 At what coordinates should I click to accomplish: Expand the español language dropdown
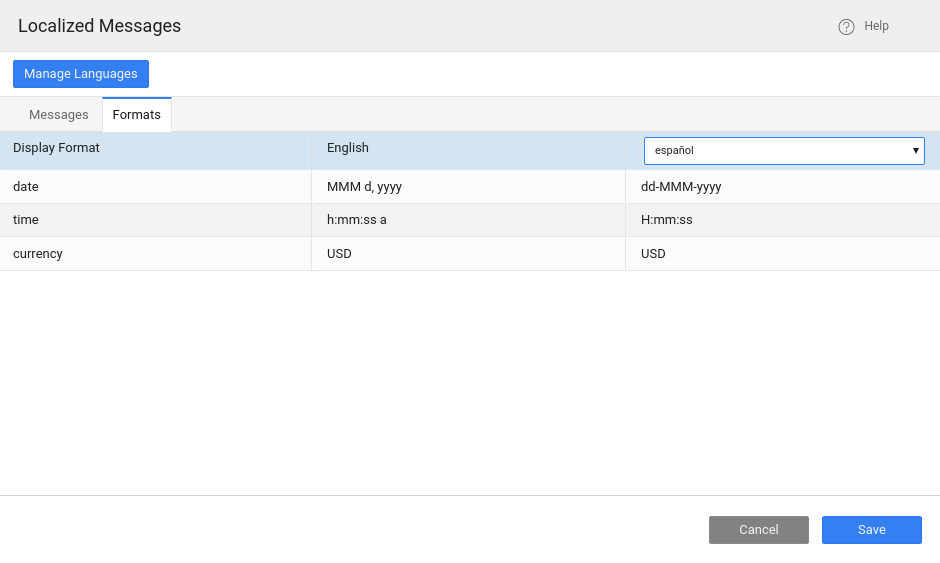(784, 151)
